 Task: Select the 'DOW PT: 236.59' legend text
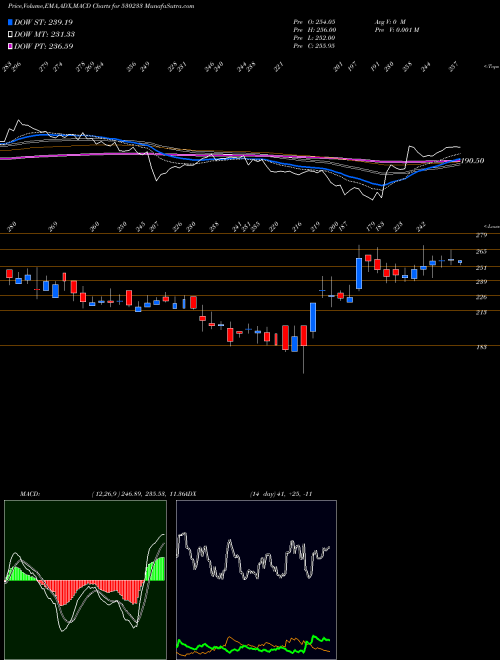(x=44, y=46)
